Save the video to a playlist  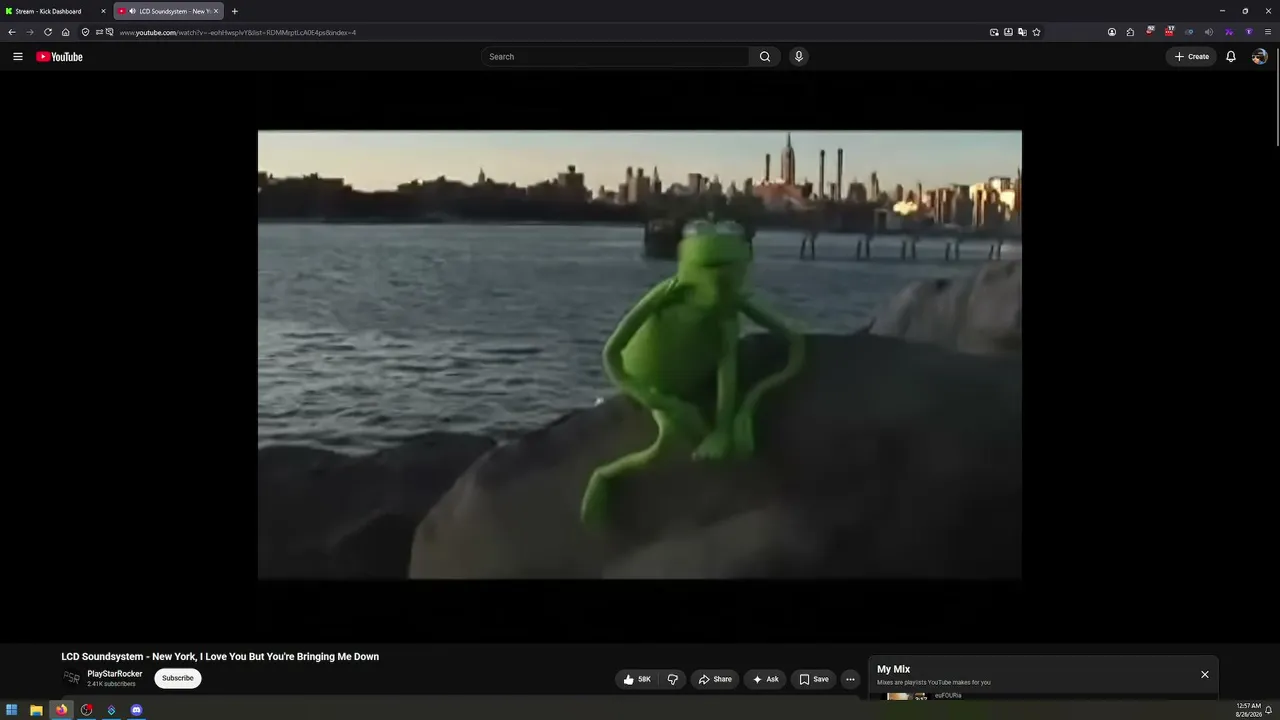(x=813, y=679)
